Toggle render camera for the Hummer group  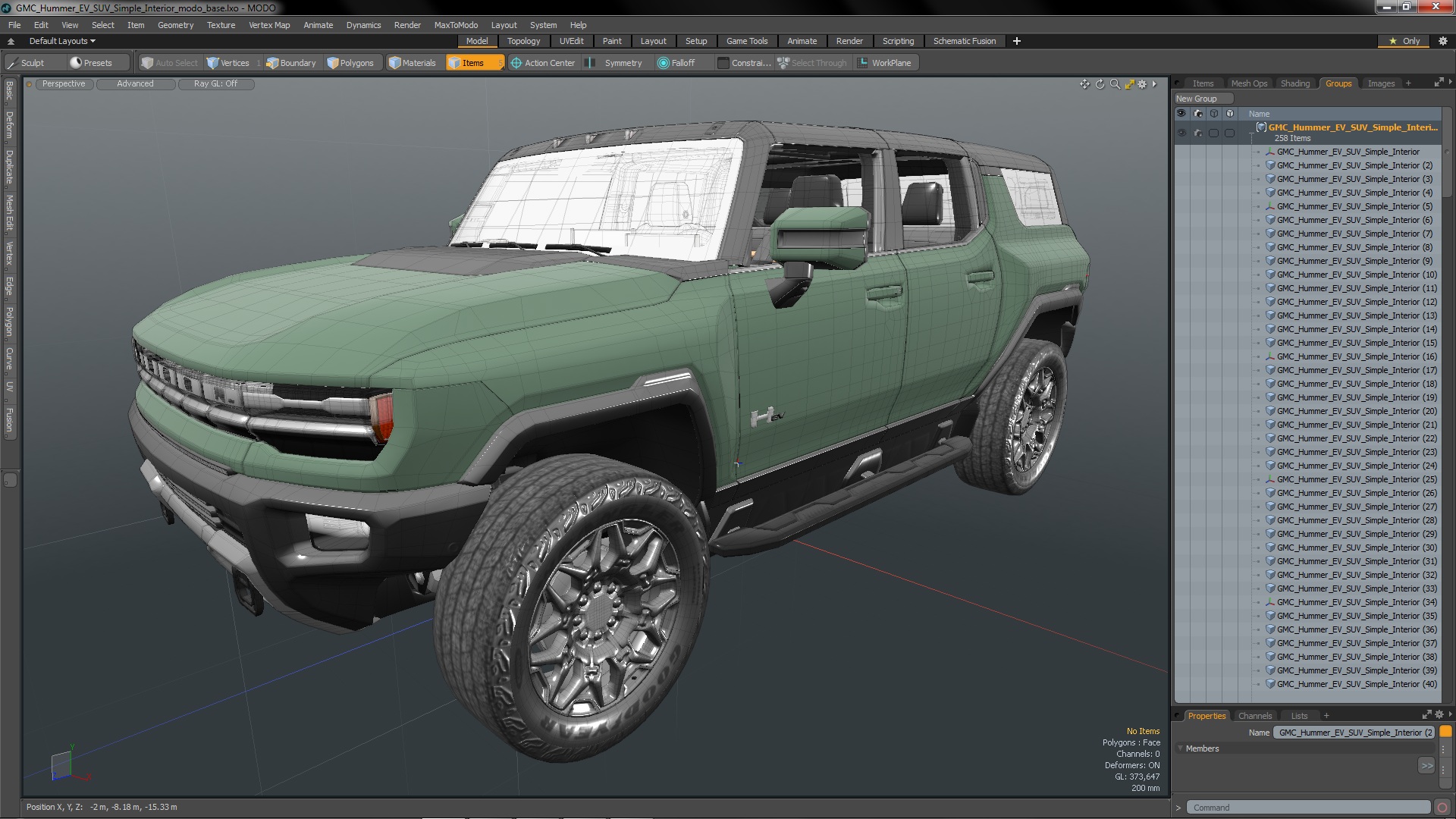(1197, 133)
